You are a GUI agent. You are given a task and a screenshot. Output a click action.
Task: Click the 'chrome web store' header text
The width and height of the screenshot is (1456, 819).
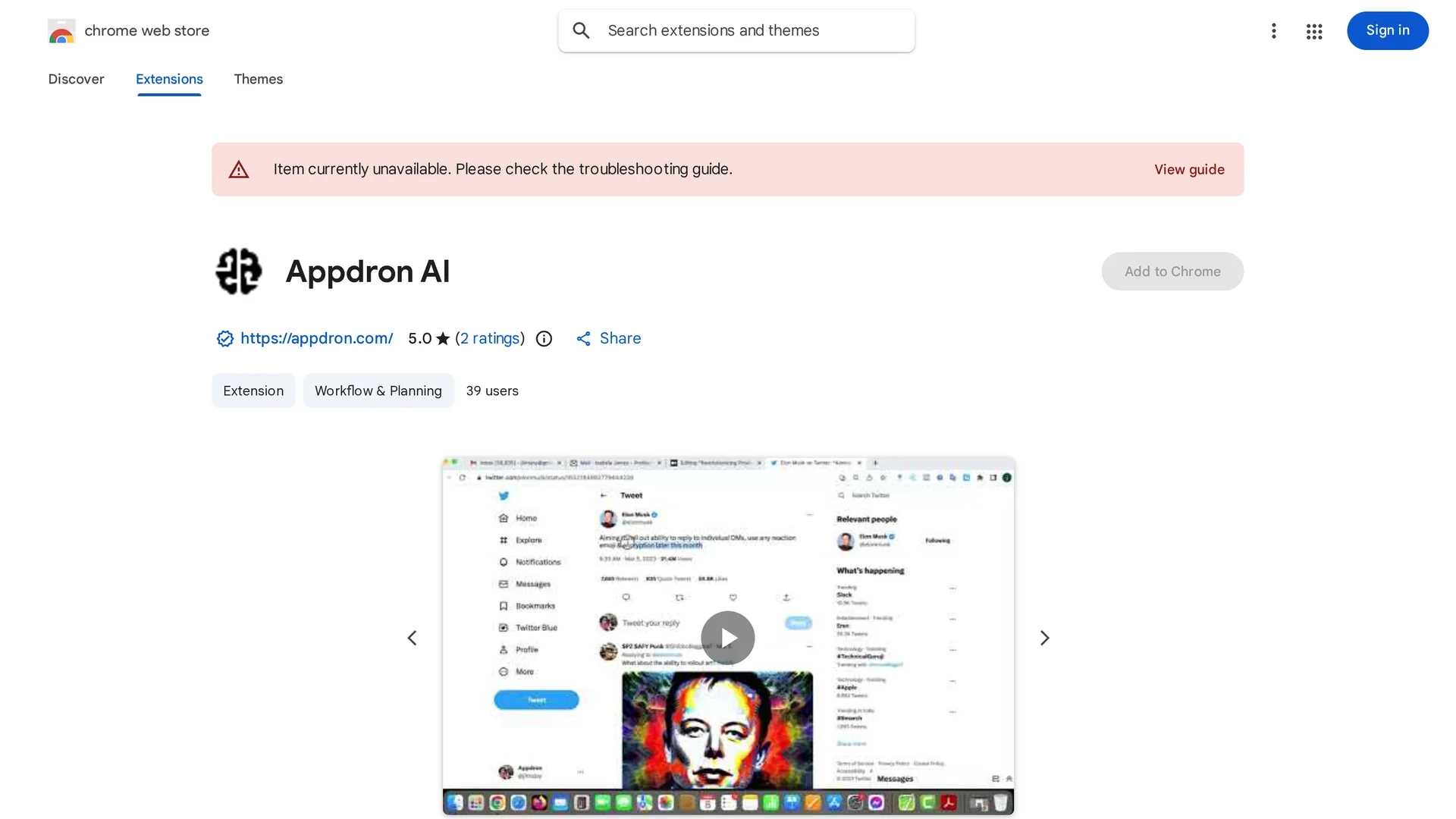147,30
